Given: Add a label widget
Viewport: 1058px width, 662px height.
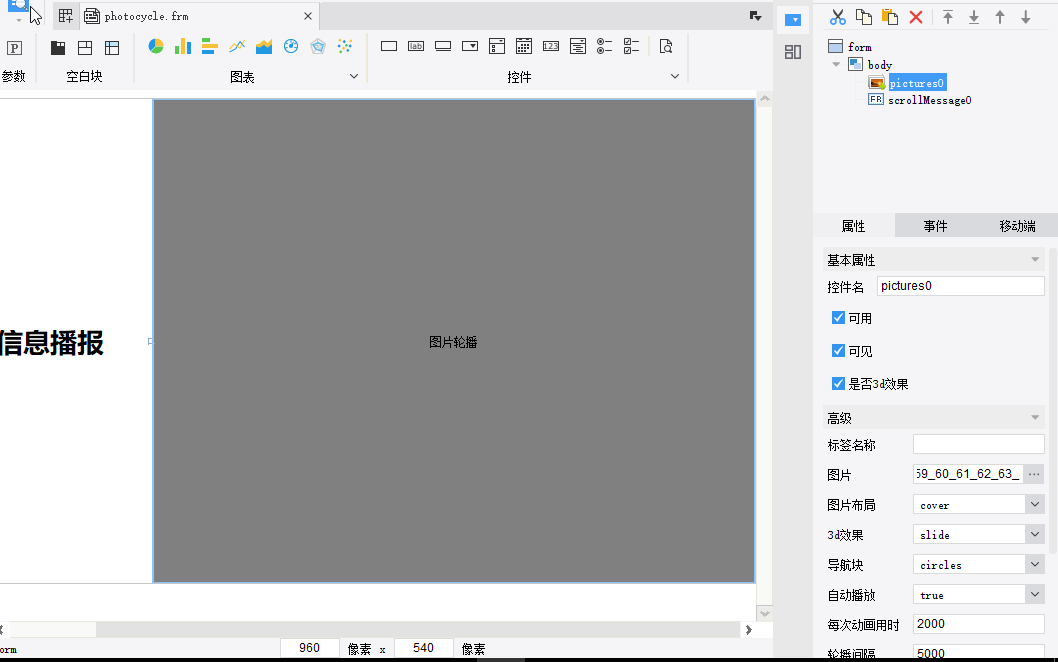Looking at the screenshot, I should pos(416,46).
